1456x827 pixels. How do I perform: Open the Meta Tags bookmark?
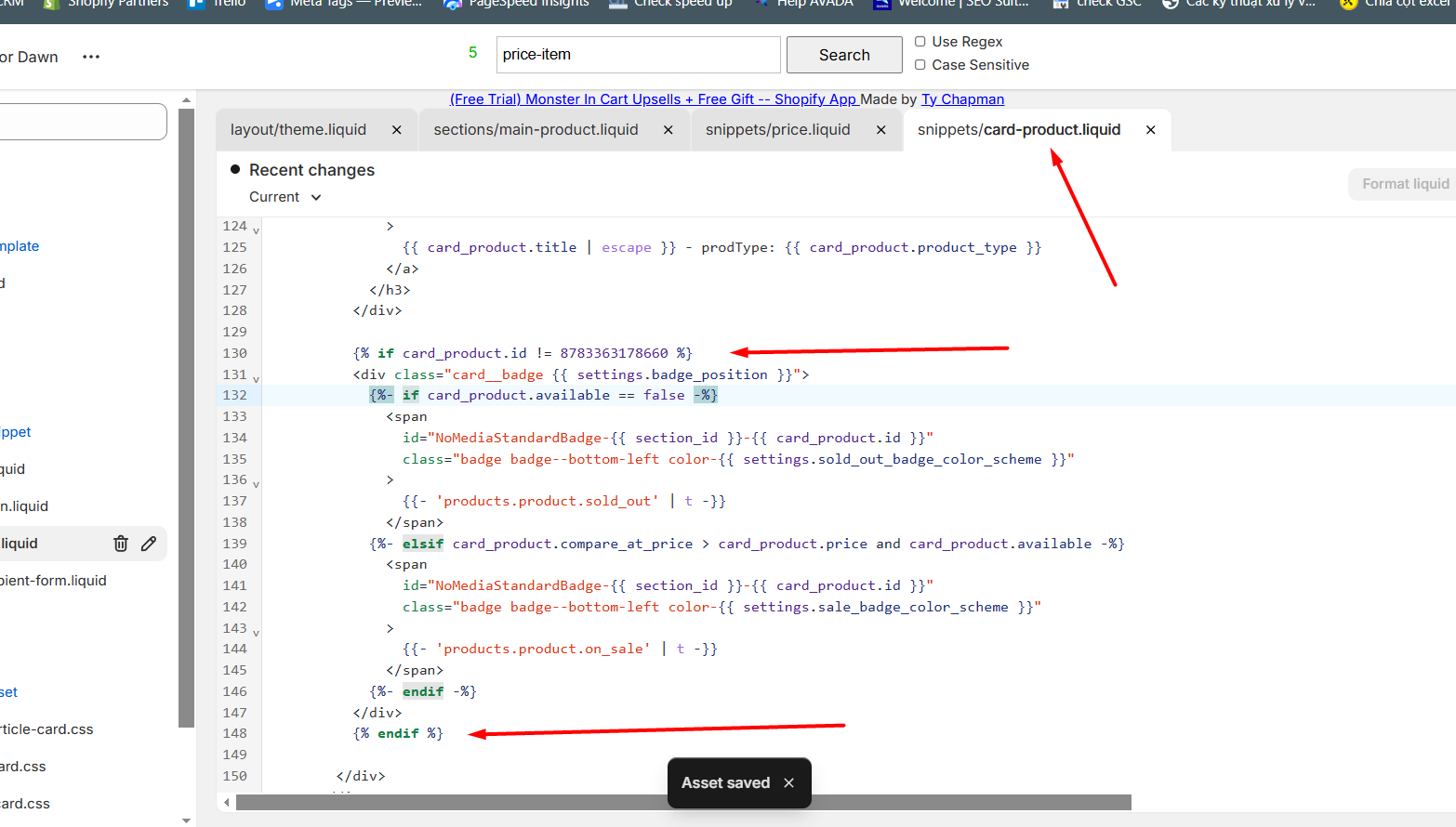click(344, 4)
